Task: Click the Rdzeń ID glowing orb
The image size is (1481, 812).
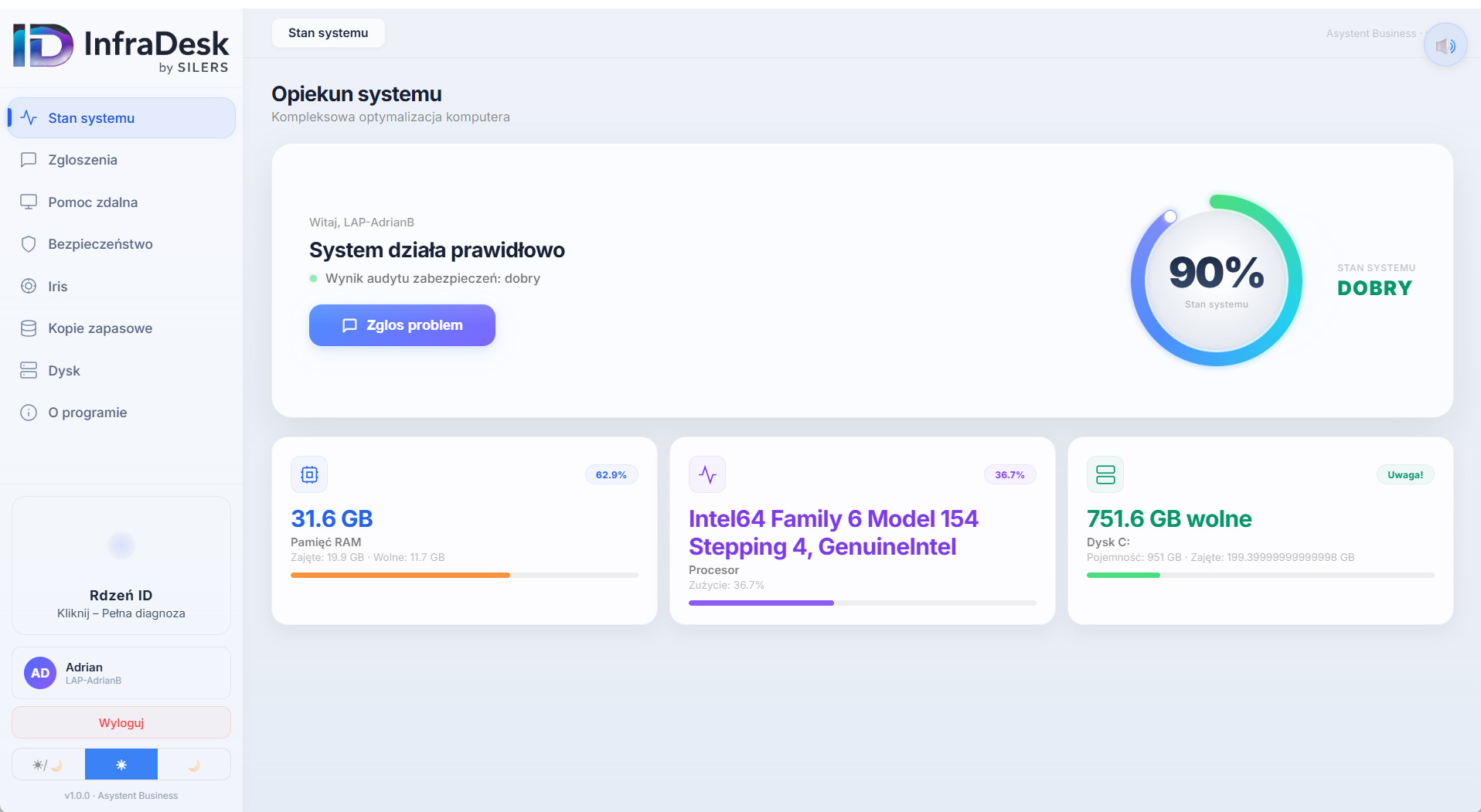Action: [121, 545]
